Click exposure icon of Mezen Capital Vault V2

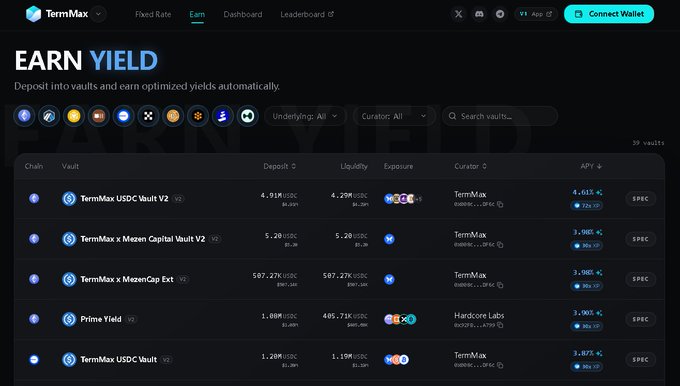point(389,239)
